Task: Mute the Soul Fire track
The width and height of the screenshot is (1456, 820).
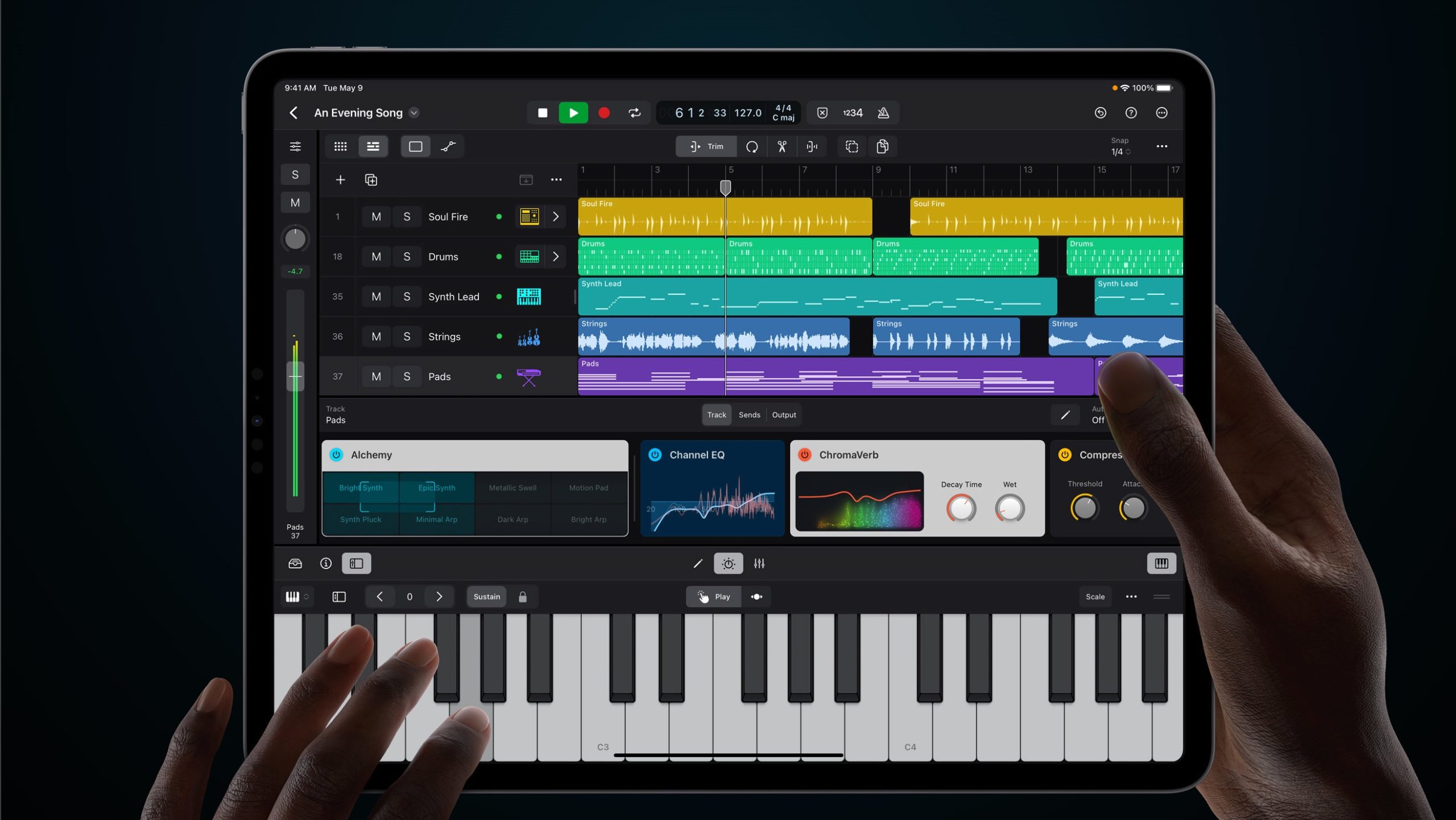Action: coord(376,217)
